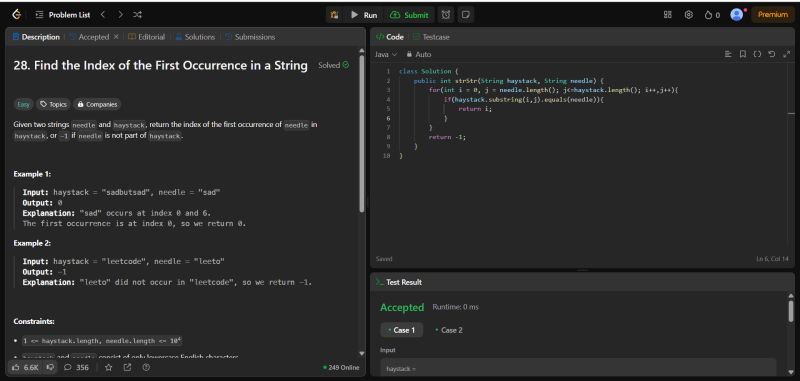The width and height of the screenshot is (800, 381).
Task: Select the Testcase tab
Action: 431,37
